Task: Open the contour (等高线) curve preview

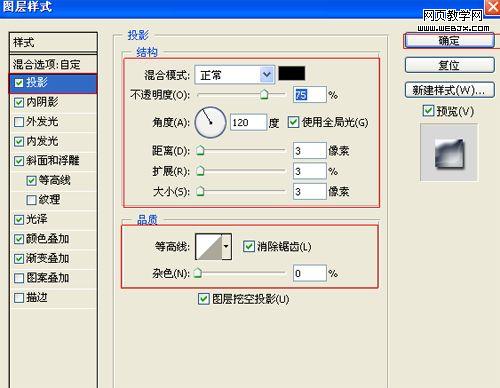Action: 209,247
